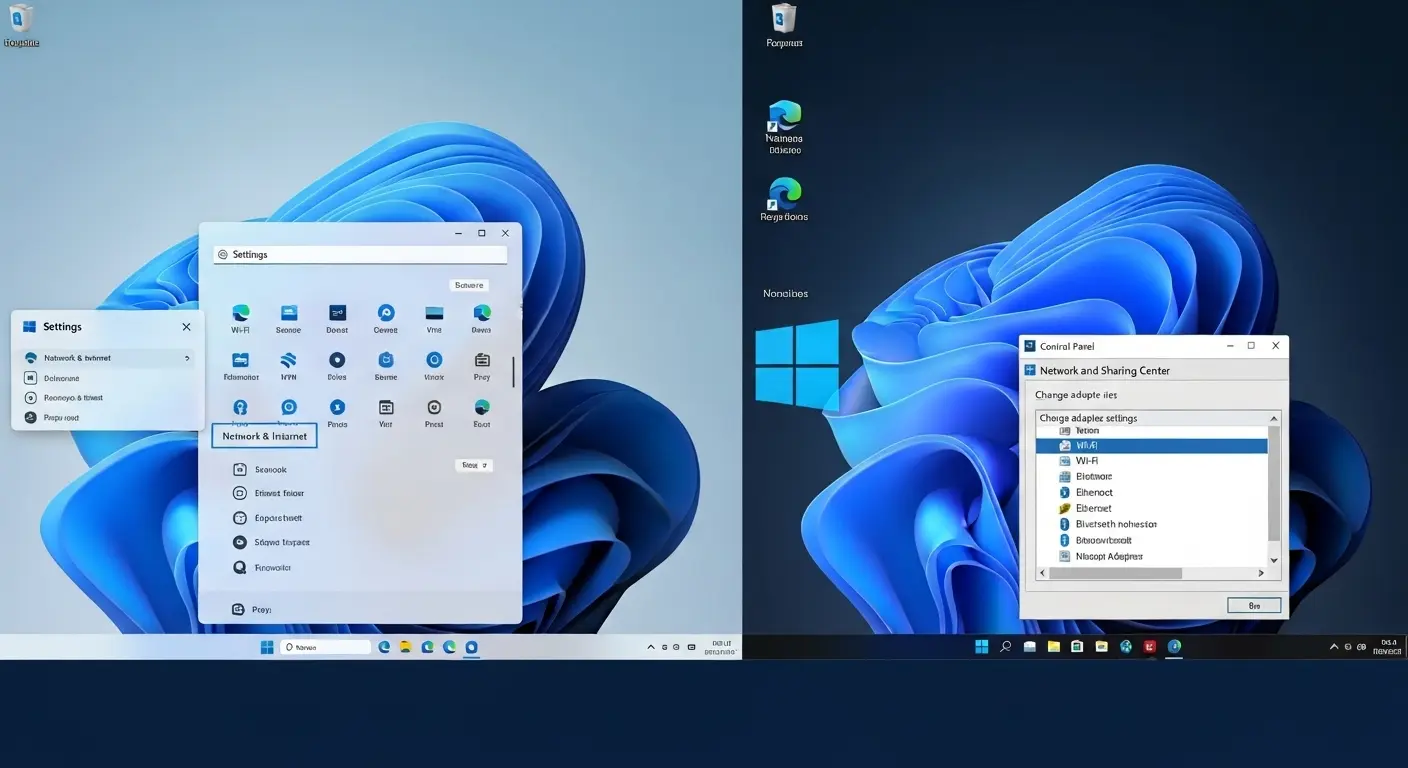
Task: Select 'Dolmonne' in the small Settings popup
Action: click(x=108, y=378)
